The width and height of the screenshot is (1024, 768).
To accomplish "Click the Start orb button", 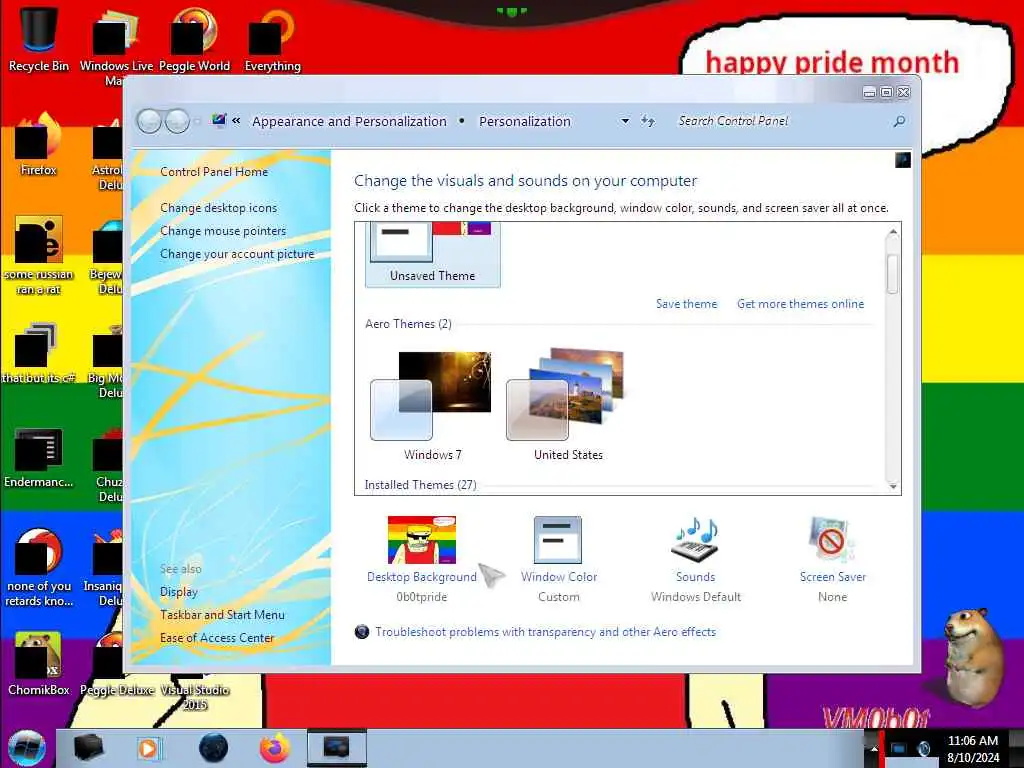I will [27, 748].
